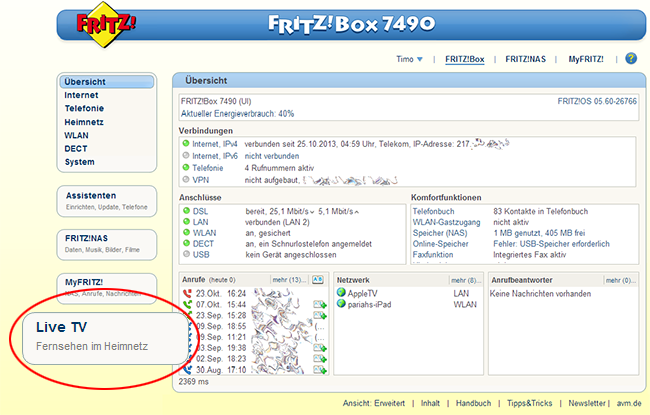
Task: Click the FRITZ! logo in the header
Action: pos(107,24)
